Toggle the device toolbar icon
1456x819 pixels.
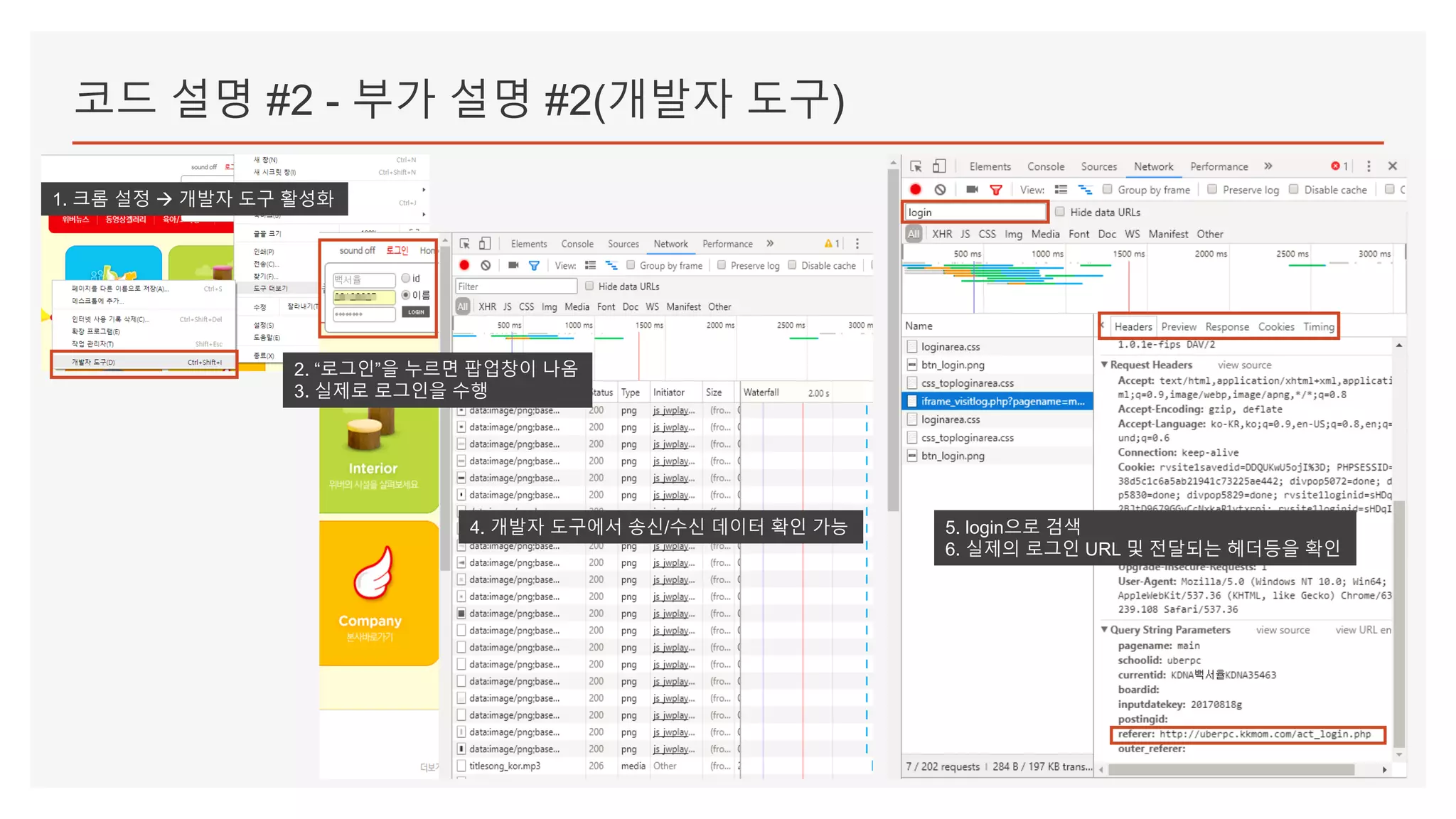click(939, 166)
